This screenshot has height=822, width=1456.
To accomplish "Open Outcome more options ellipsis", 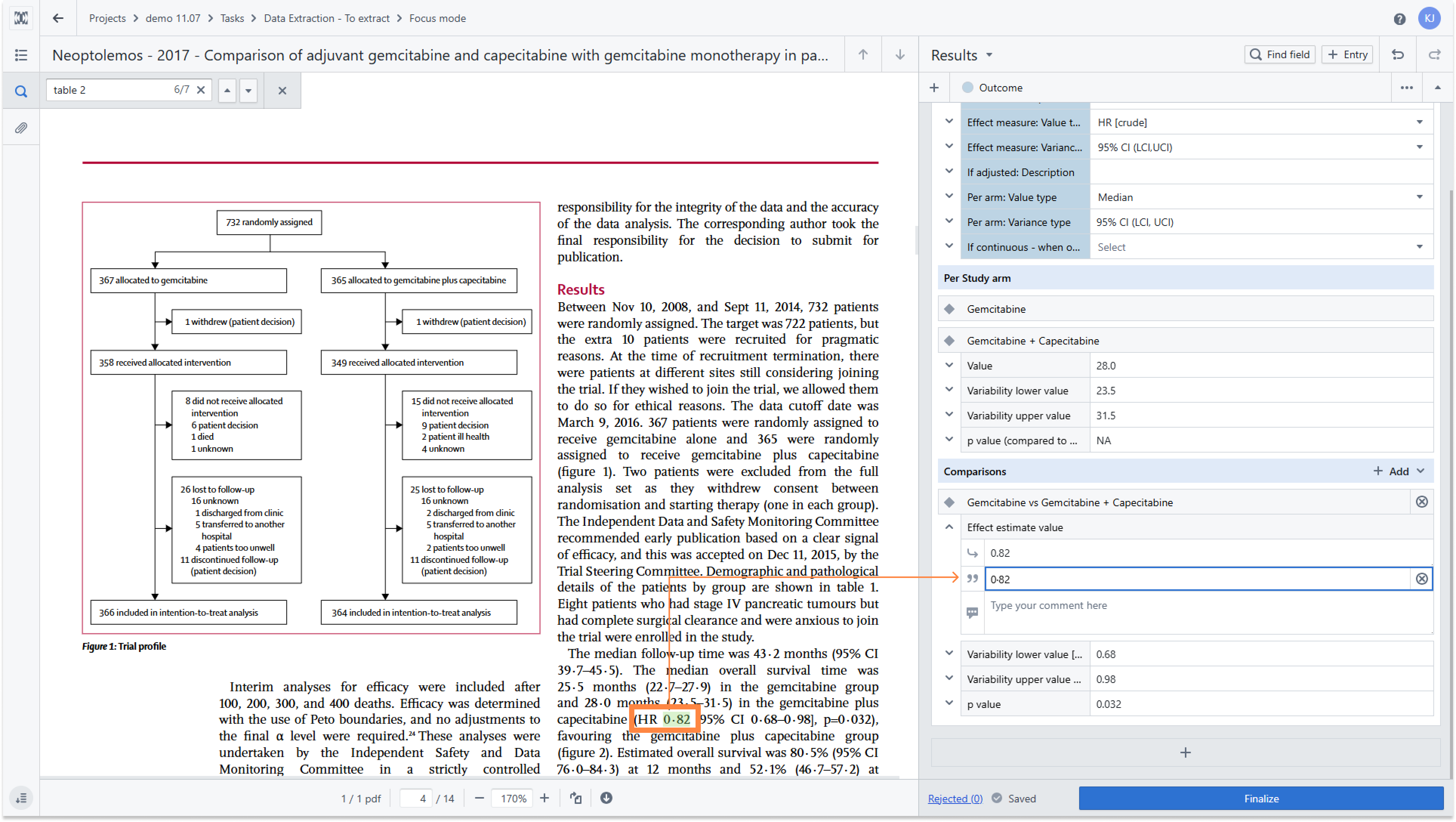I will click(1406, 88).
